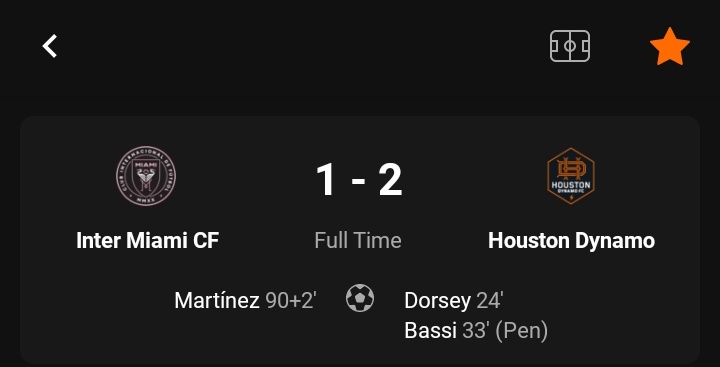Select goalscorer Dorsey
This screenshot has width=720, height=367.
click(438, 301)
